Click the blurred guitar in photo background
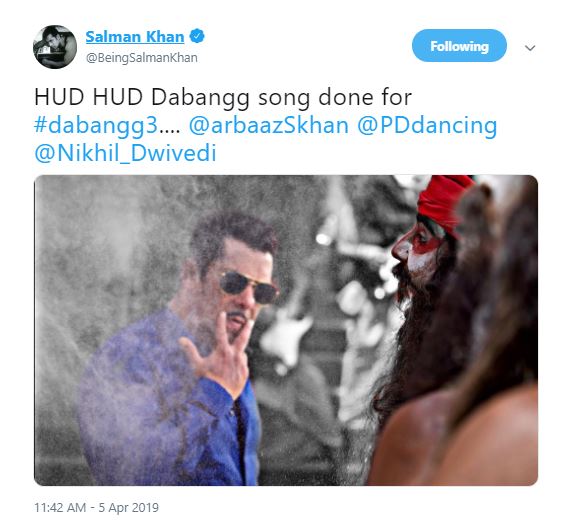568x522 pixels. tap(286, 339)
